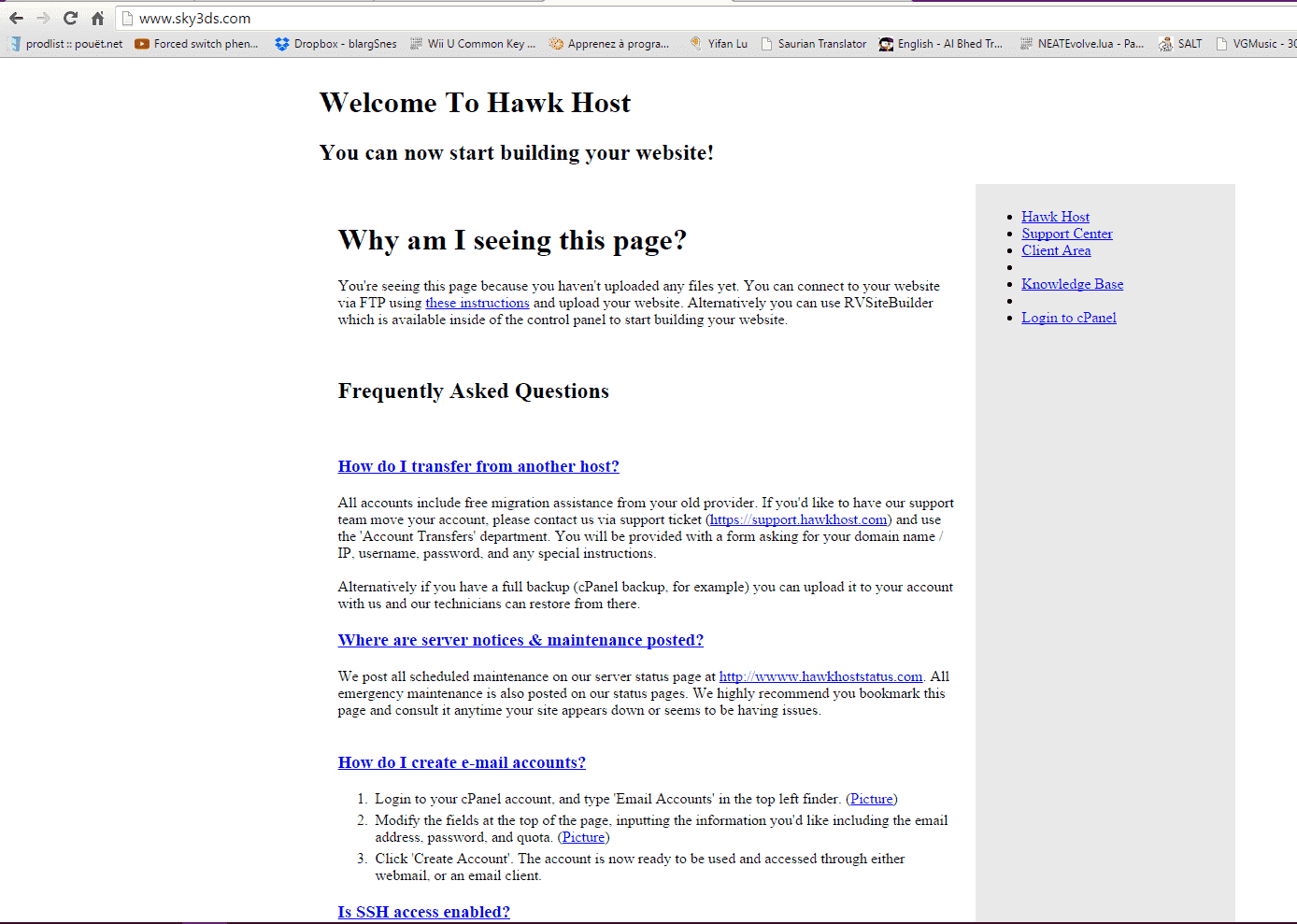Click the browser forward arrow

pyautogui.click(x=43, y=18)
